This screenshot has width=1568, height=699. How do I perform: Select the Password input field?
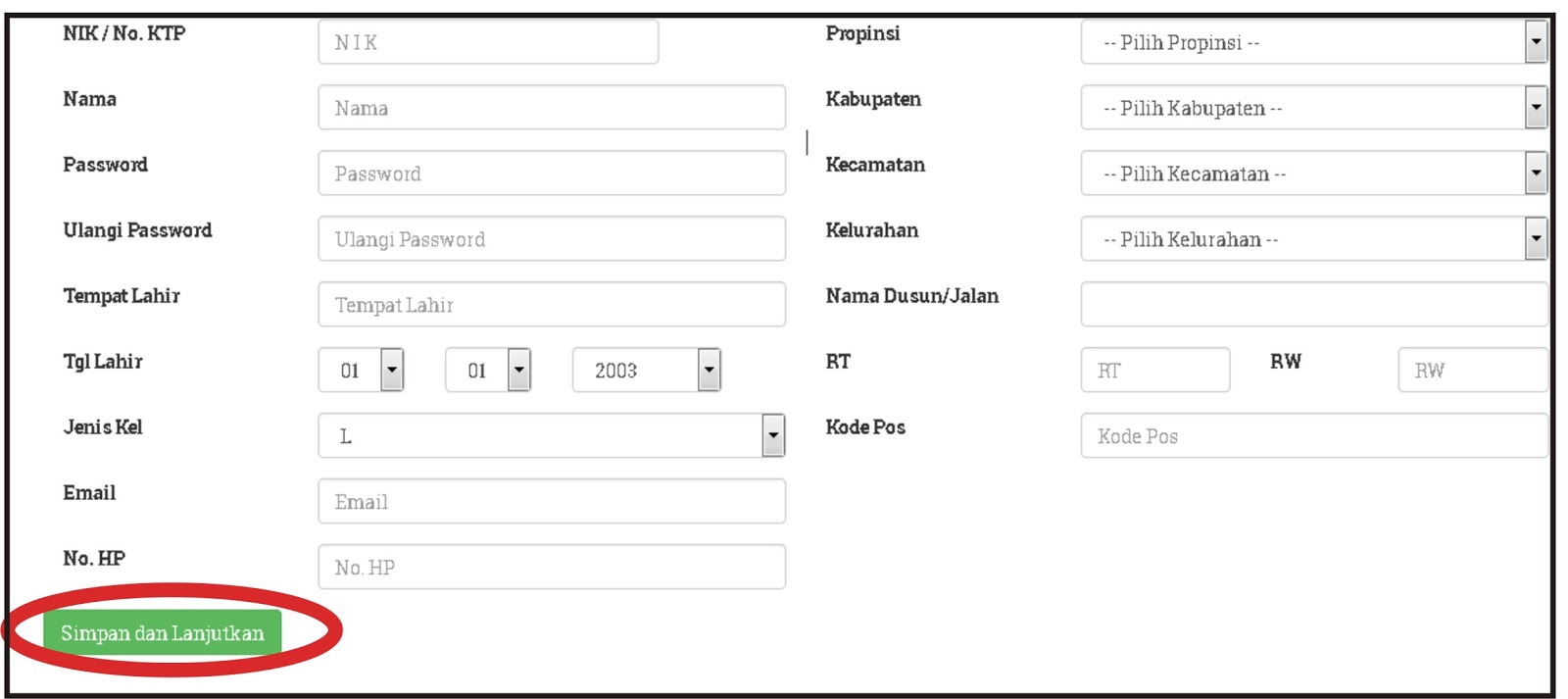pyautogui.click(x=551, y=174)
